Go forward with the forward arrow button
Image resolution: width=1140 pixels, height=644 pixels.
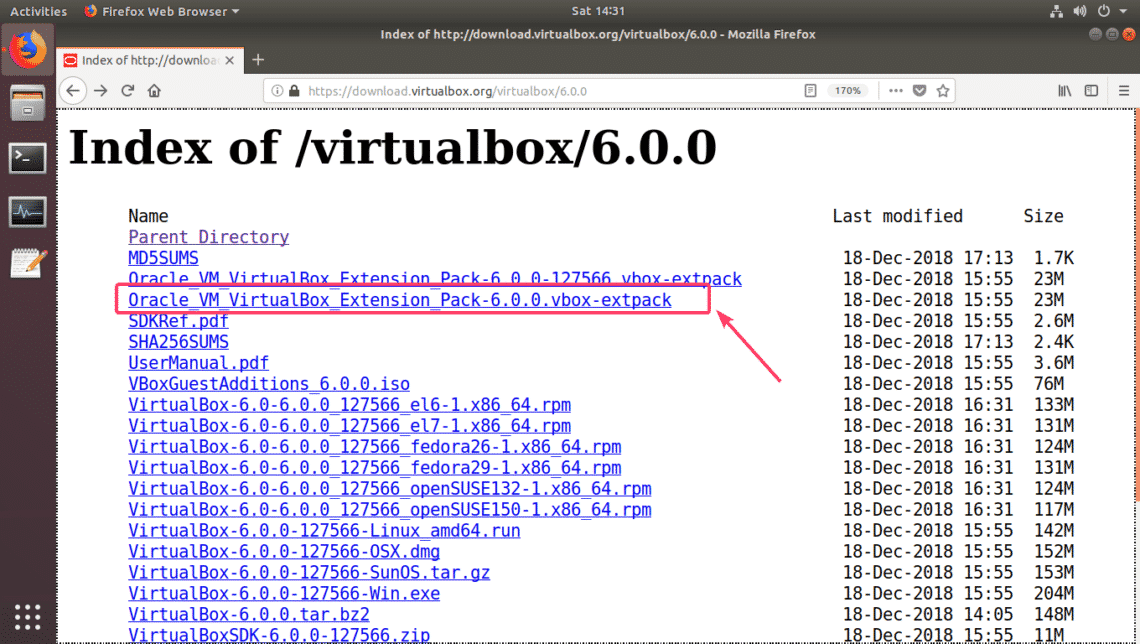(x=101, y=91)
